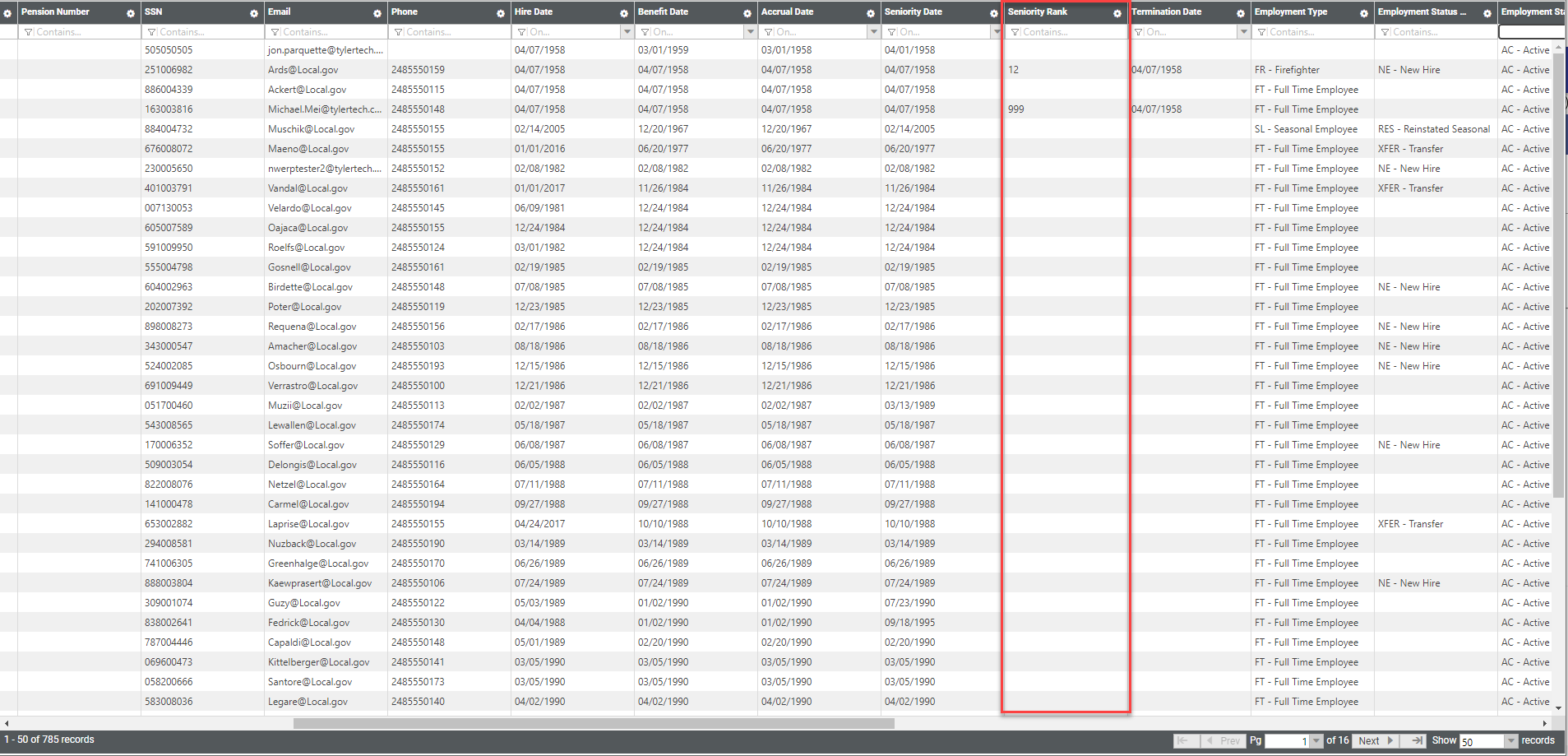Image resolution: width=1568 pixels, height=756 pixels.
Task: Open the Termination Date column settings gear
Action: [x=1241, y=13]
